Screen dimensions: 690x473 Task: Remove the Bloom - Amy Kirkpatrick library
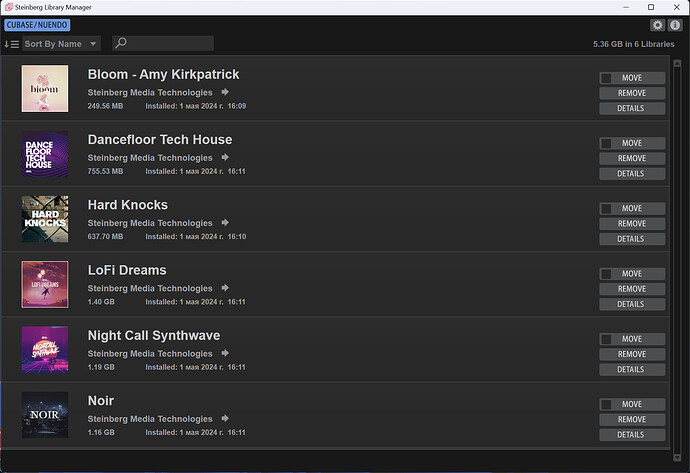(632, 93)
